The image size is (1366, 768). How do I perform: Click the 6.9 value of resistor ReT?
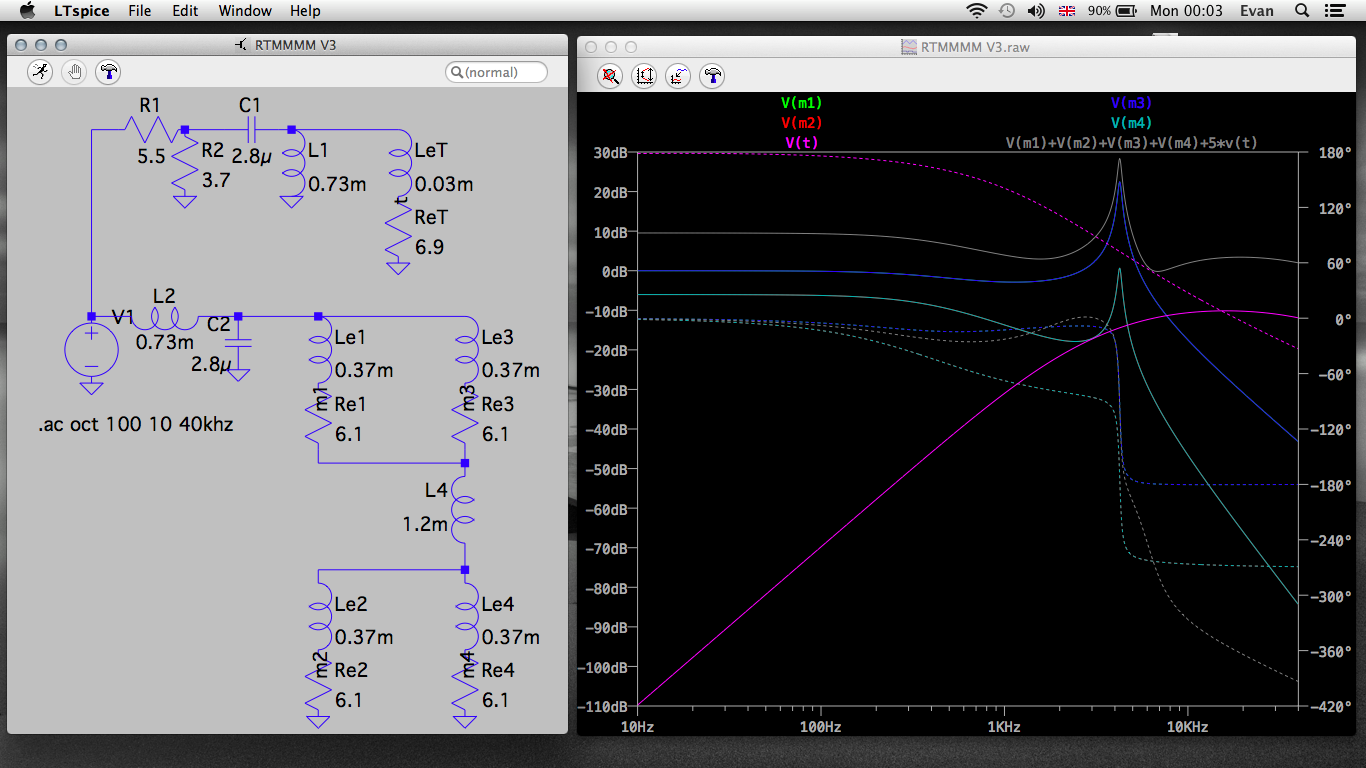pyautogui.click(x=428, y=246)
